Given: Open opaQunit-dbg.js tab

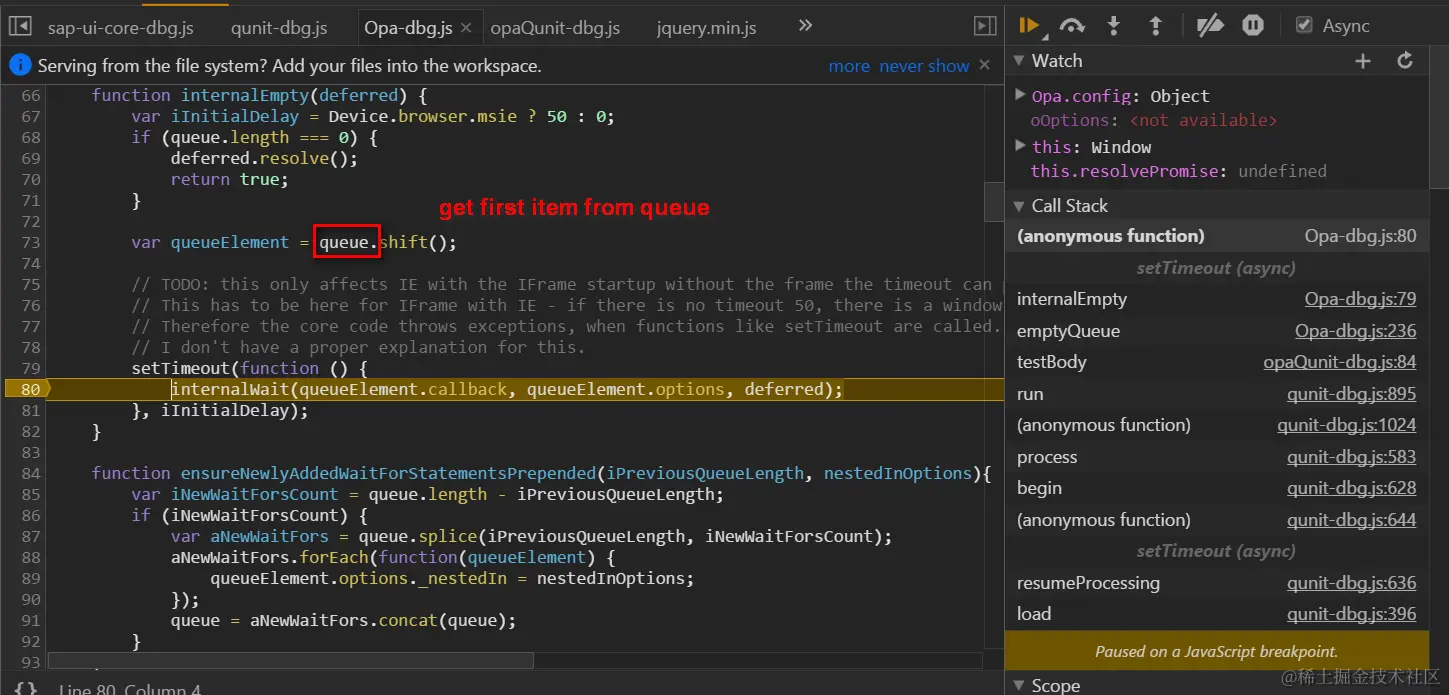Looking at the screenshot, I should [555, 28].
